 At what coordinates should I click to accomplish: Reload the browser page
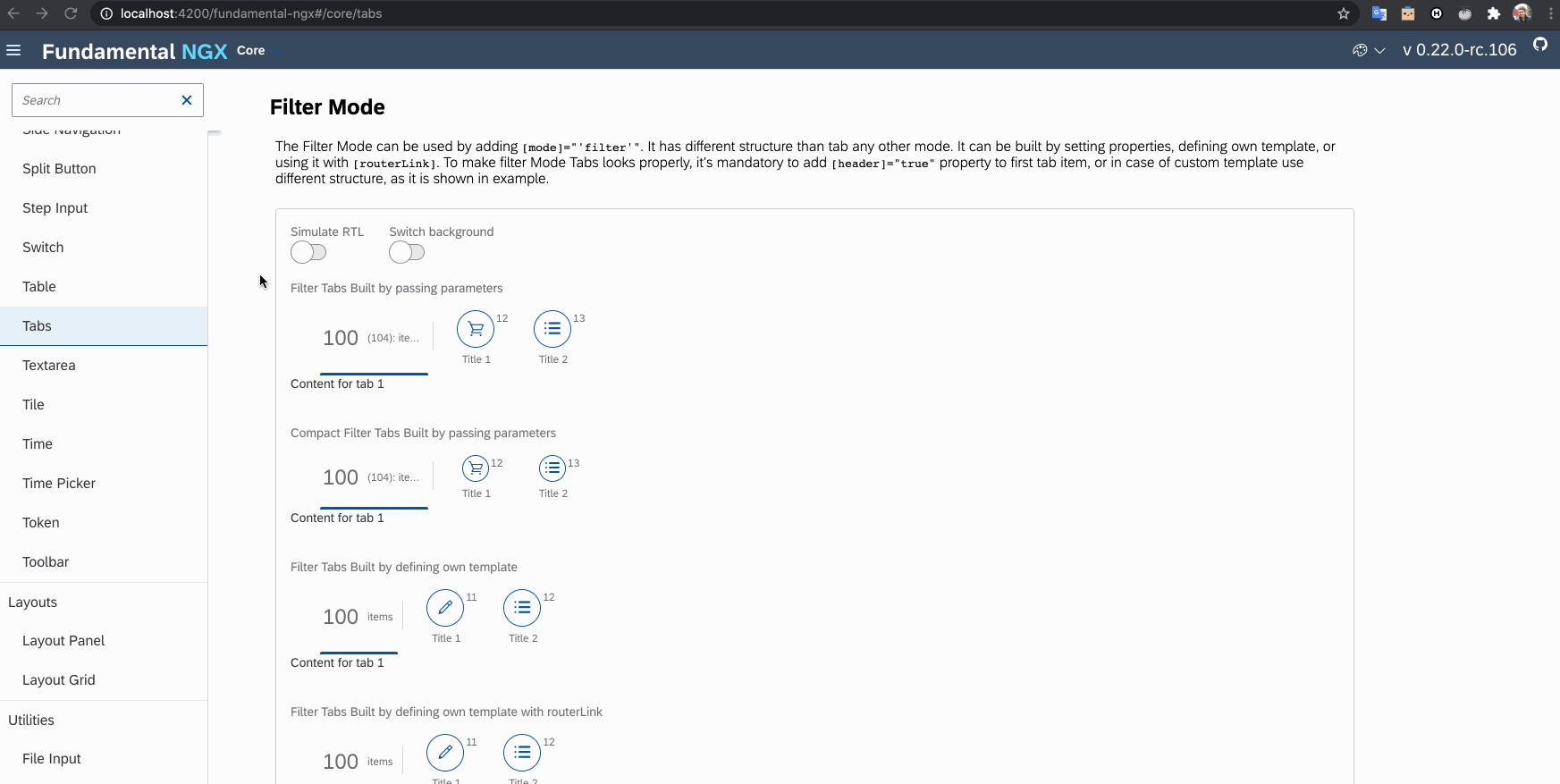click(71, 13)
